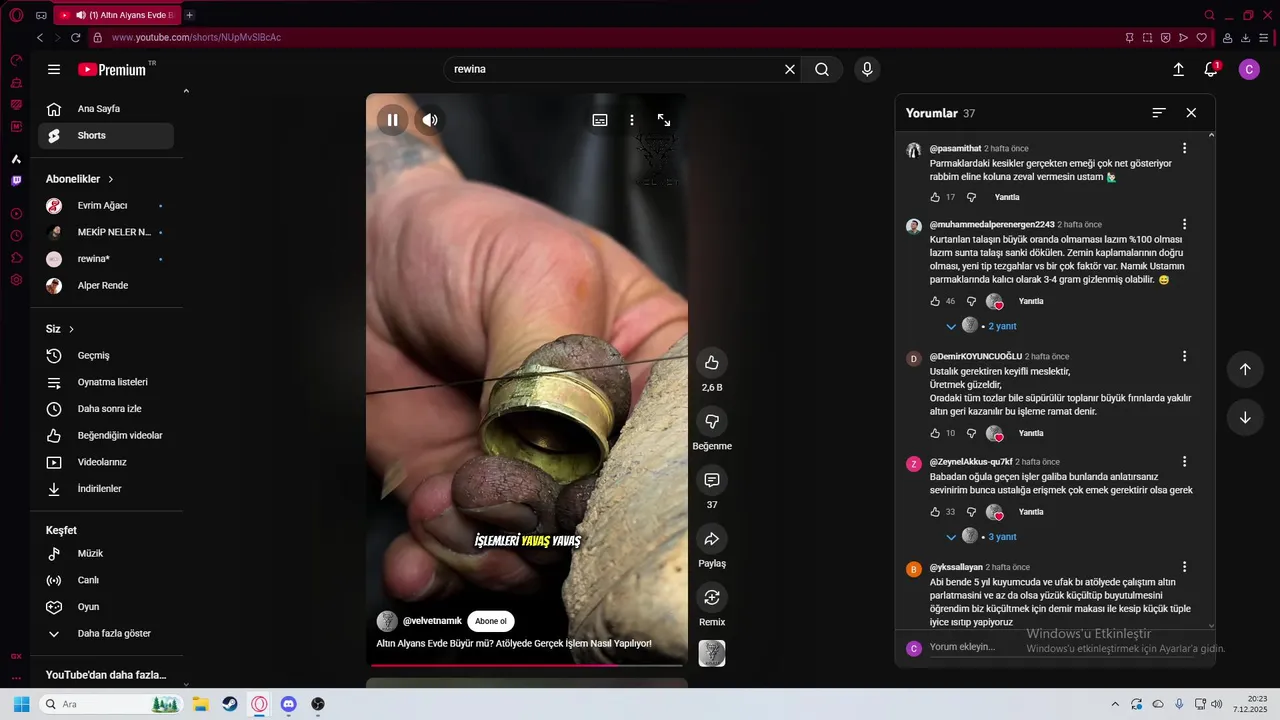Expand the Siz section chevron
The height and width of the screenshot is (720, 1280).
(x=71, y=329)
